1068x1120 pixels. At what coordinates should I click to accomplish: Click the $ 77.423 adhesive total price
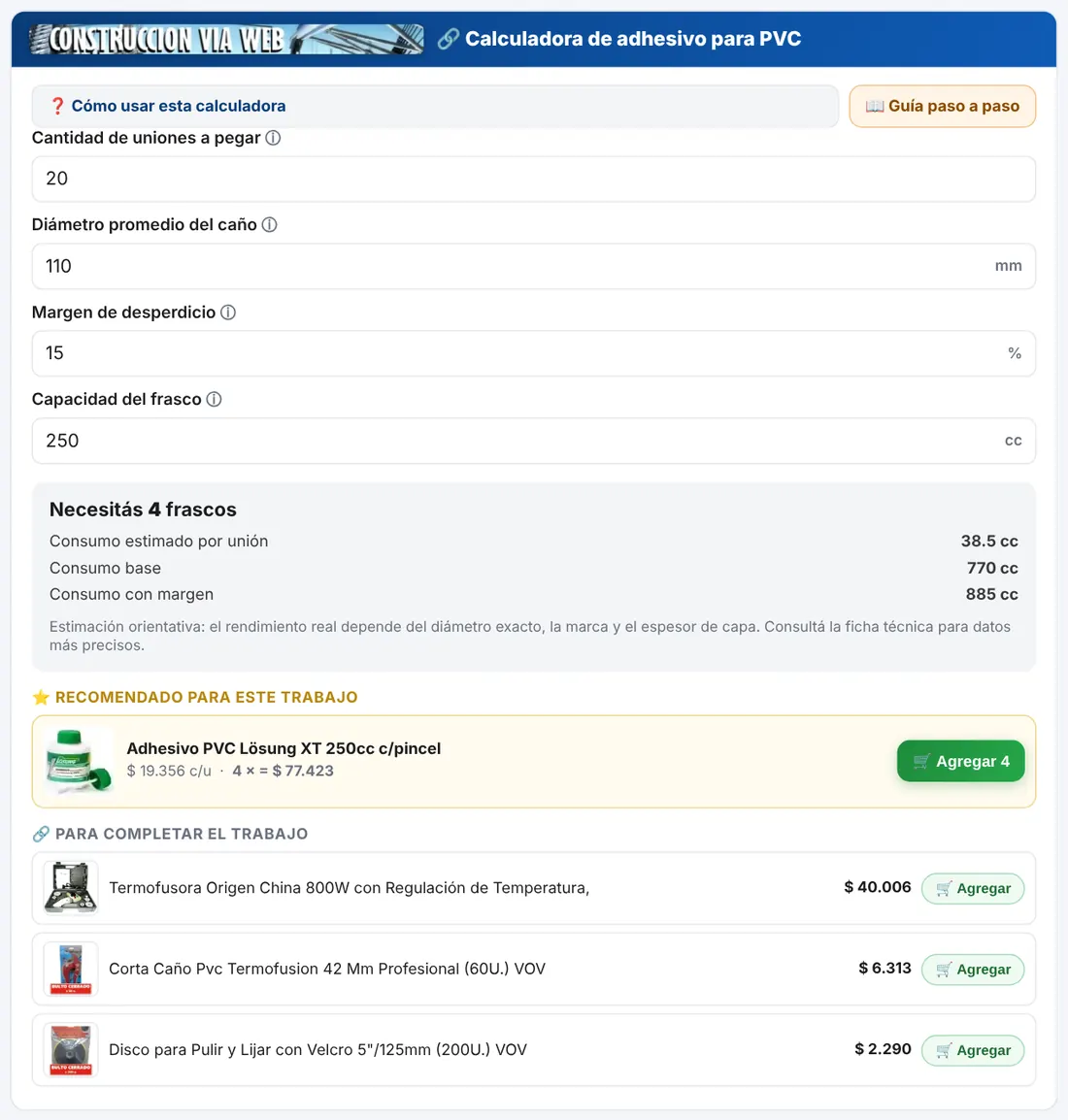coord(303,771)
